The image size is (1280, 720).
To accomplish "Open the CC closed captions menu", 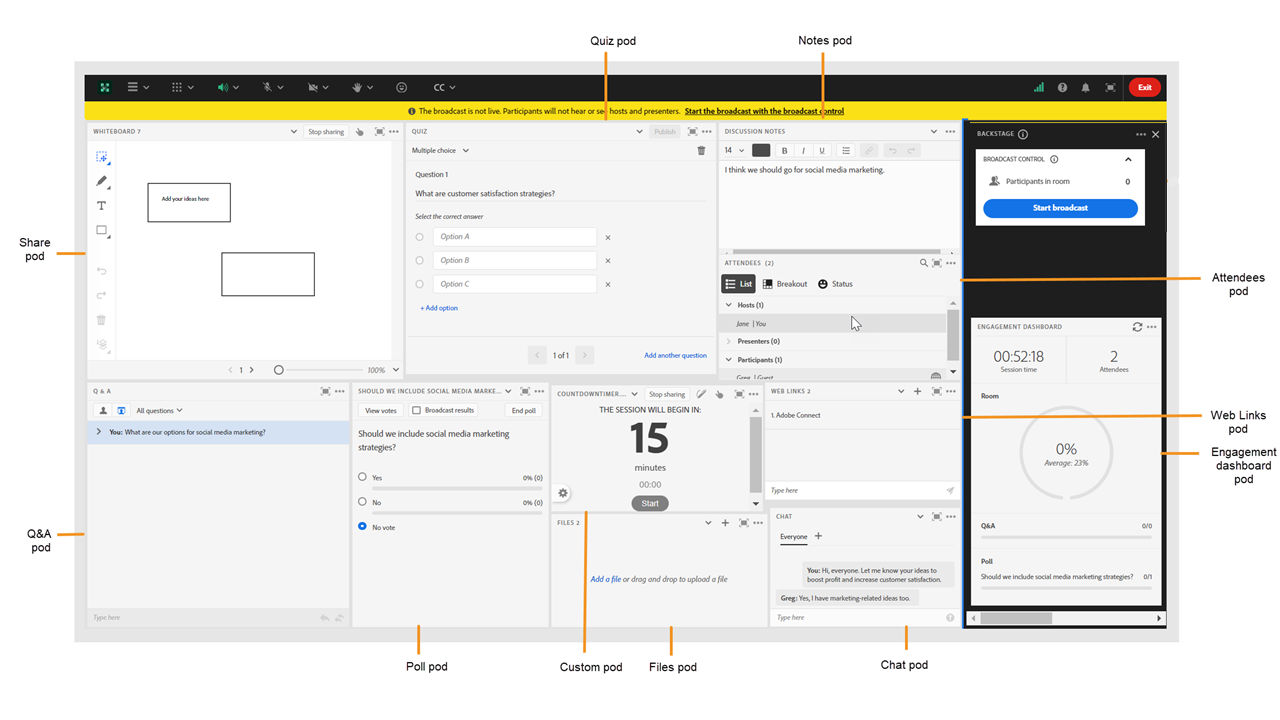I will coord(445,87).
